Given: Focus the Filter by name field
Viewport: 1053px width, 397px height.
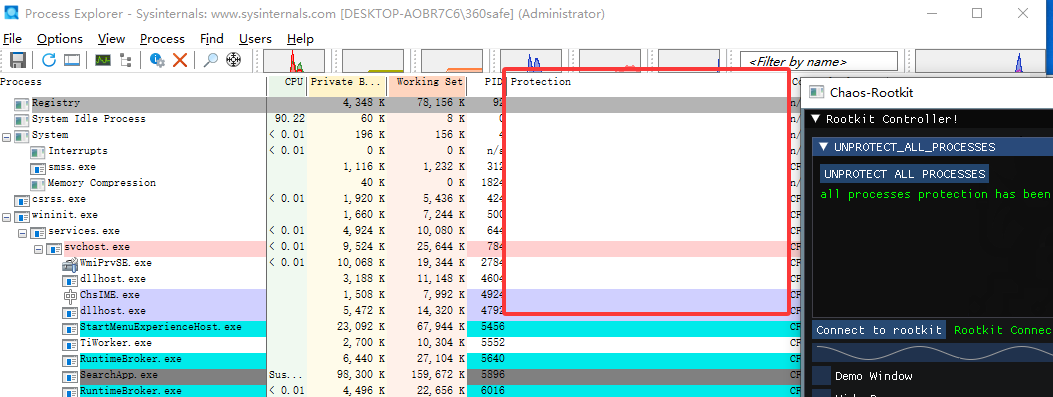Looking at the screenshot, I should point(819,61).
